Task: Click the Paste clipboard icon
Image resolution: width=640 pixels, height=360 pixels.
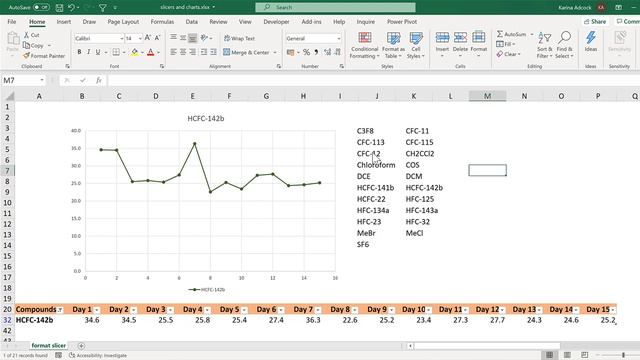Action: click(x=13, y=38)
